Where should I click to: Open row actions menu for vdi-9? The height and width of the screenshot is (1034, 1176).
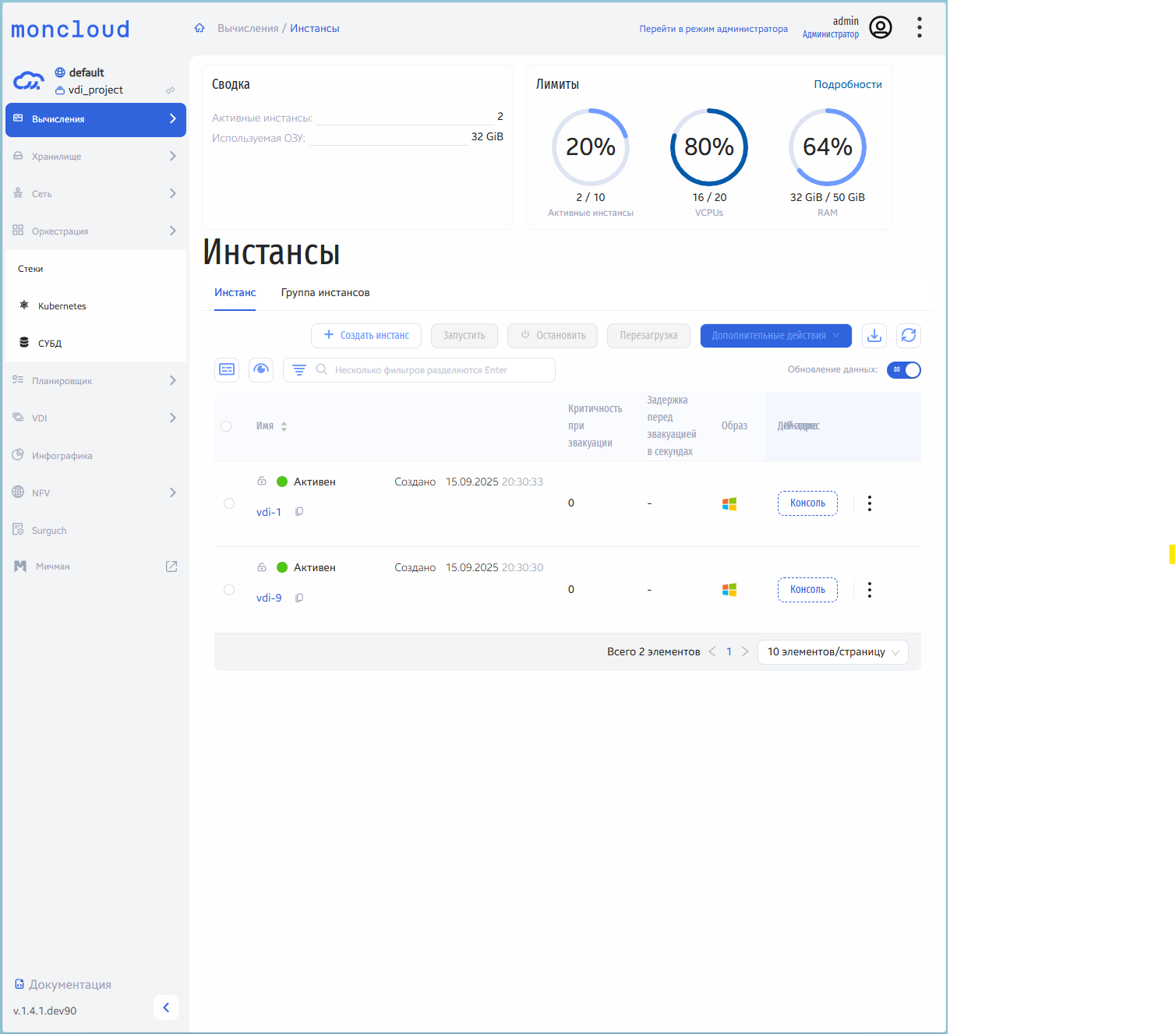point(870,590)
